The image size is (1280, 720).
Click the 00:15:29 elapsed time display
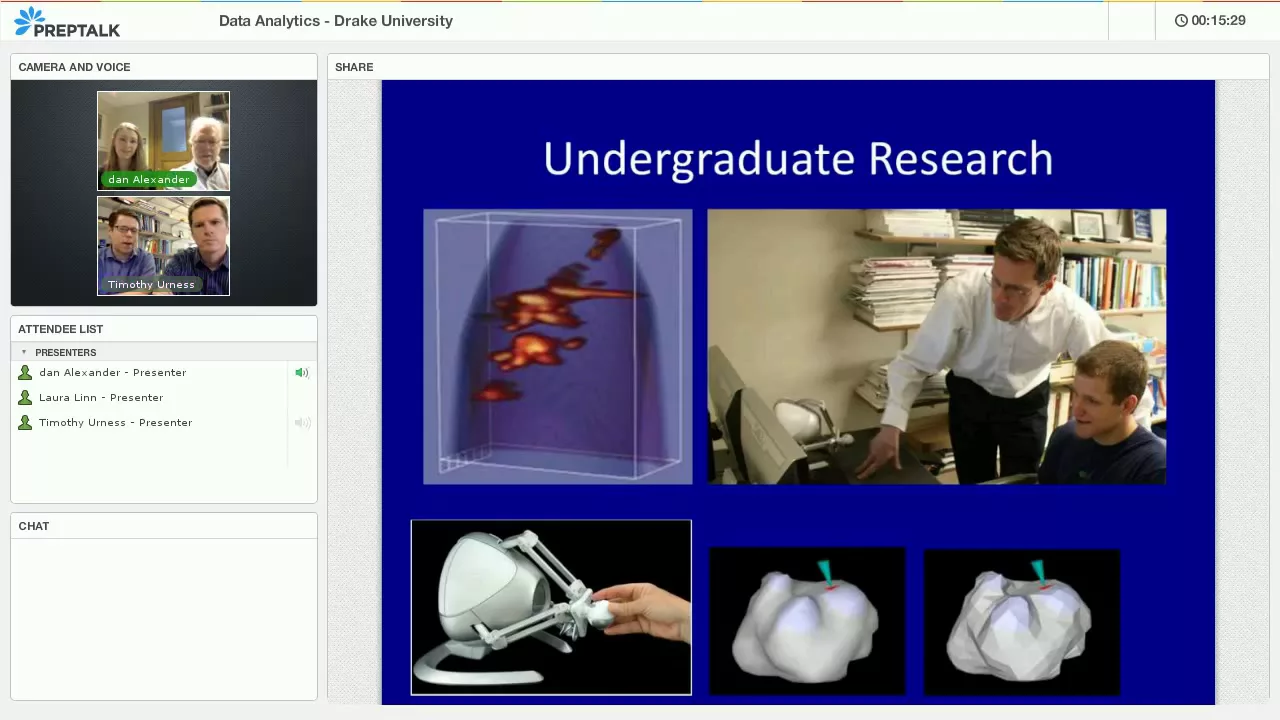(1218, 20)
